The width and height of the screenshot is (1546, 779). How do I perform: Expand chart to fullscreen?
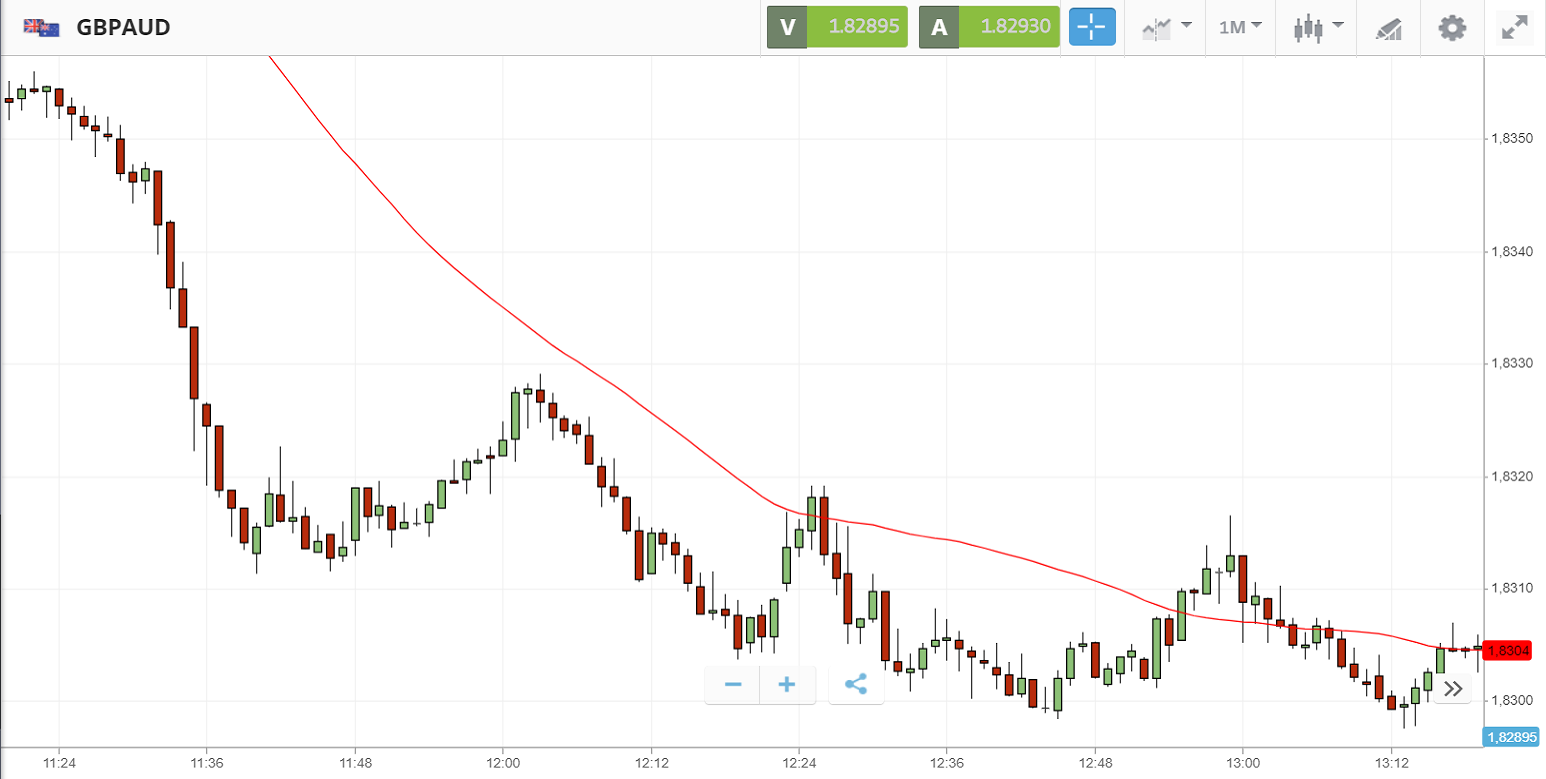[x=1515, y=27]
